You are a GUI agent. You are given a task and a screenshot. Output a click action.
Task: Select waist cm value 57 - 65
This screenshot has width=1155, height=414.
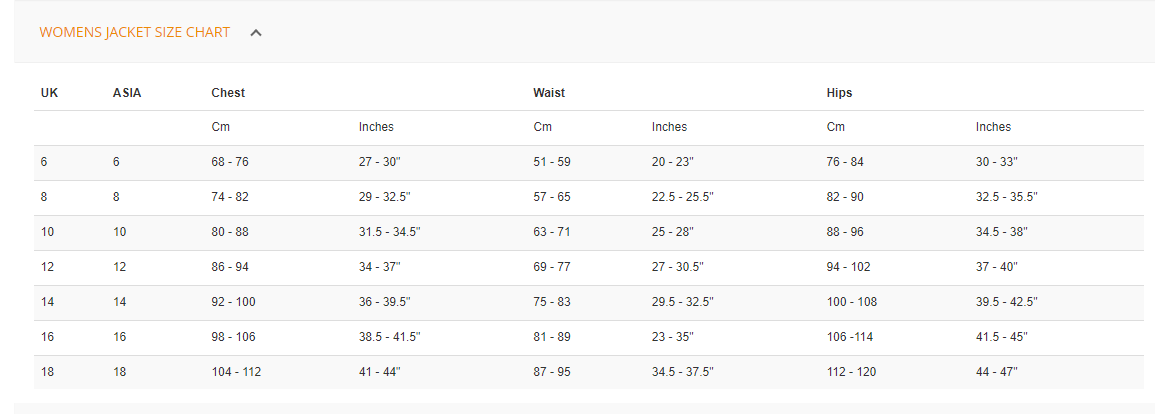coord(552,197)
